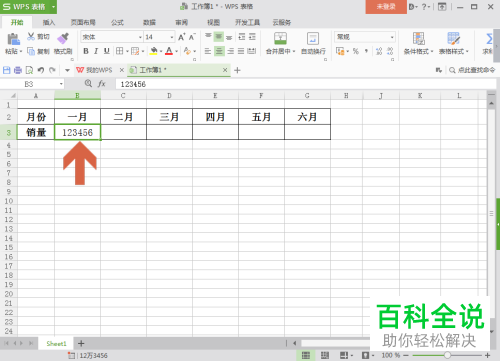Click the AutoSum sigma icon
Screen dimensions: 500x361
(x=489, y=39)
